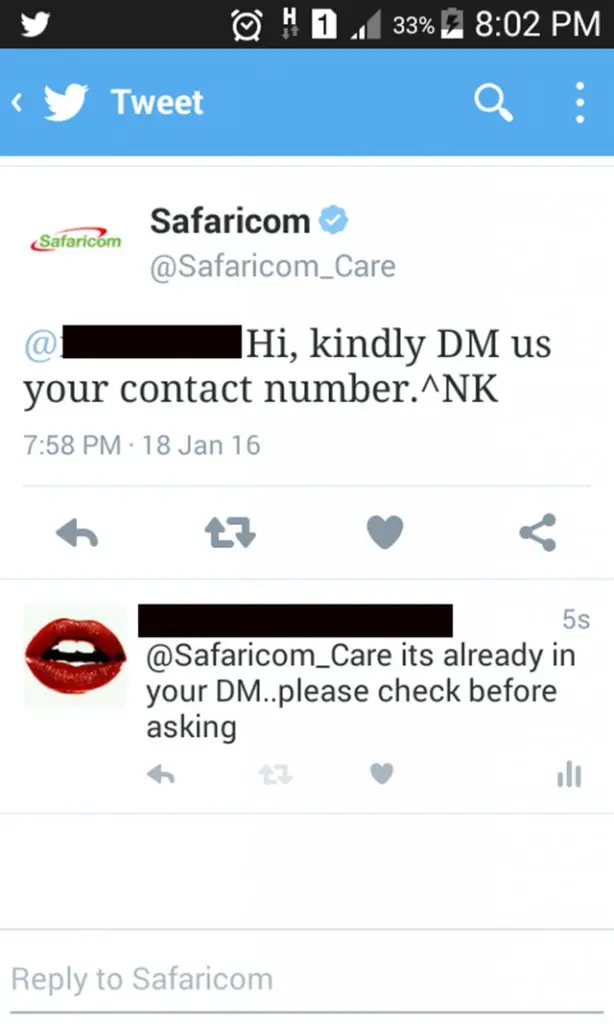Go back using the left chevron
This screenshot has width=614, height=1024.
18,103
